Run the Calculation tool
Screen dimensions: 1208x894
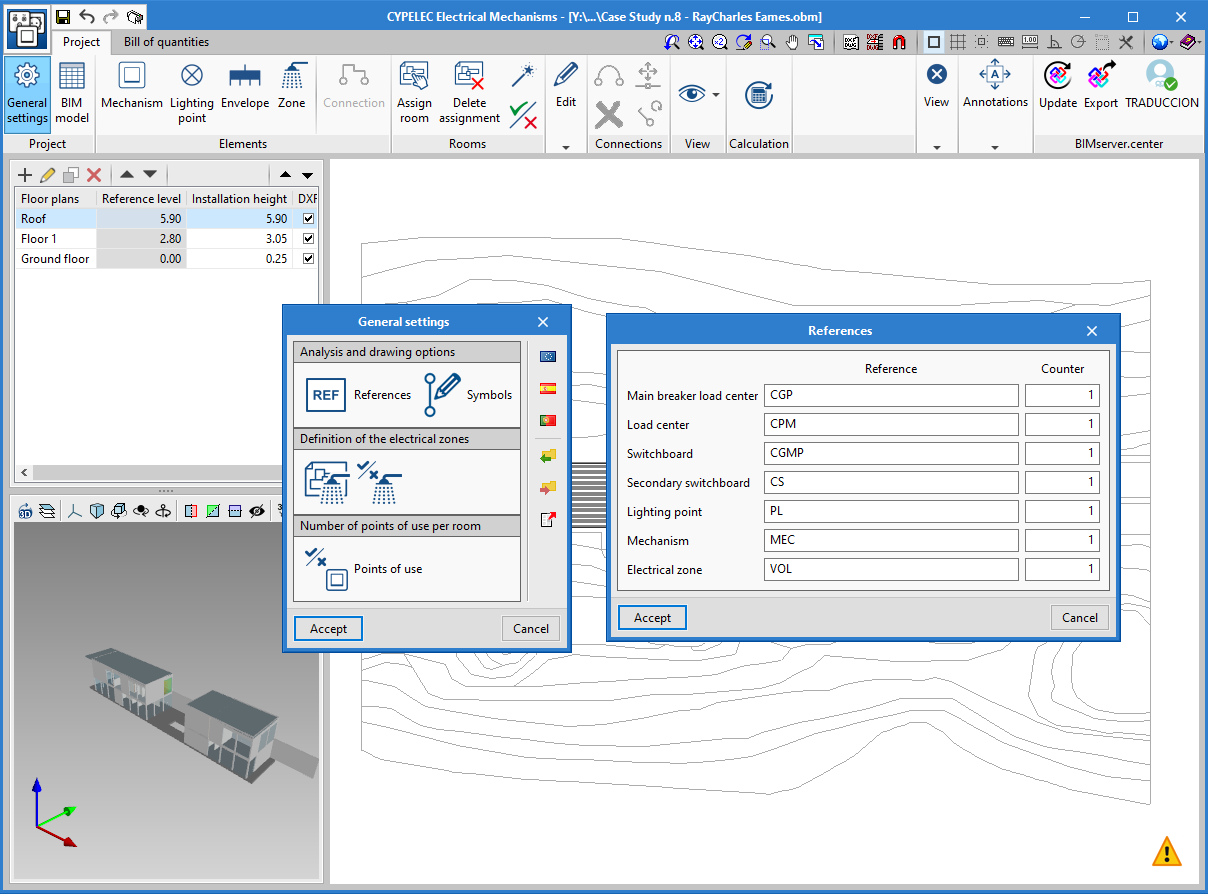tap(759, 95)
